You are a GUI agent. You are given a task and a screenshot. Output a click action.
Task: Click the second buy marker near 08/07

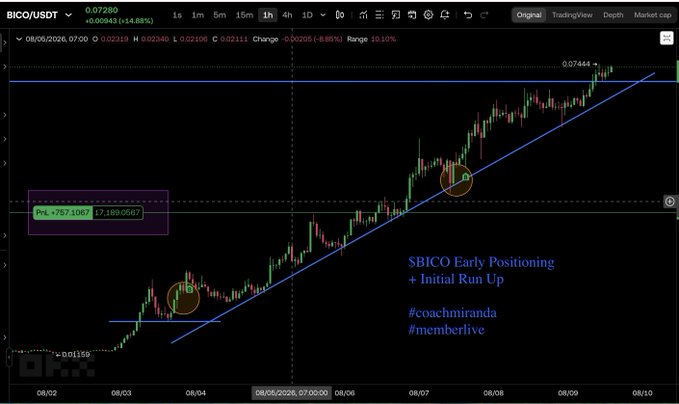[x=466, y=177]
